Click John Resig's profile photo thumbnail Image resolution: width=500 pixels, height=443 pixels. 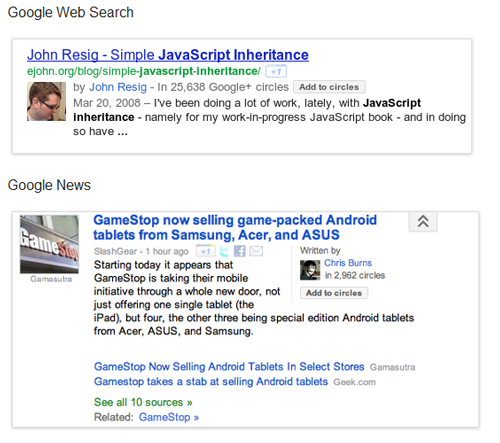[x=46, y=101]
